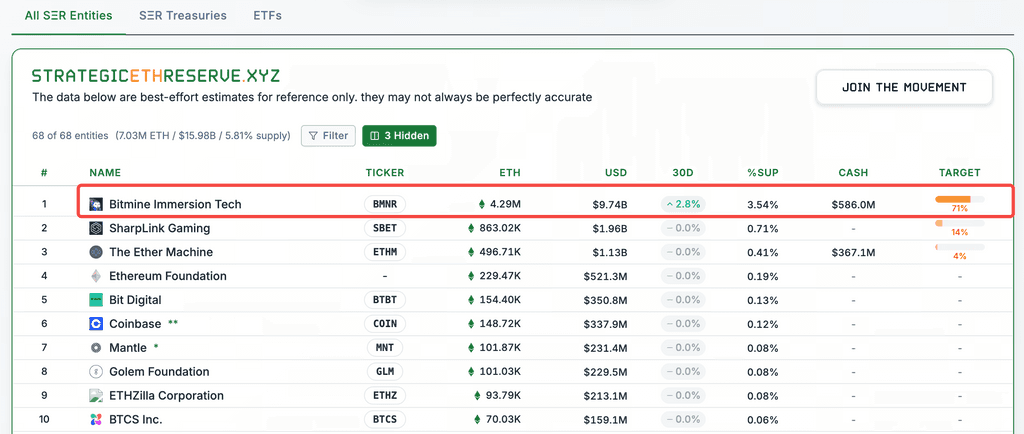Screen dimensions: 1024x434
Task: Click the BMNR ticker badge
Action: (x=385, y=204)
